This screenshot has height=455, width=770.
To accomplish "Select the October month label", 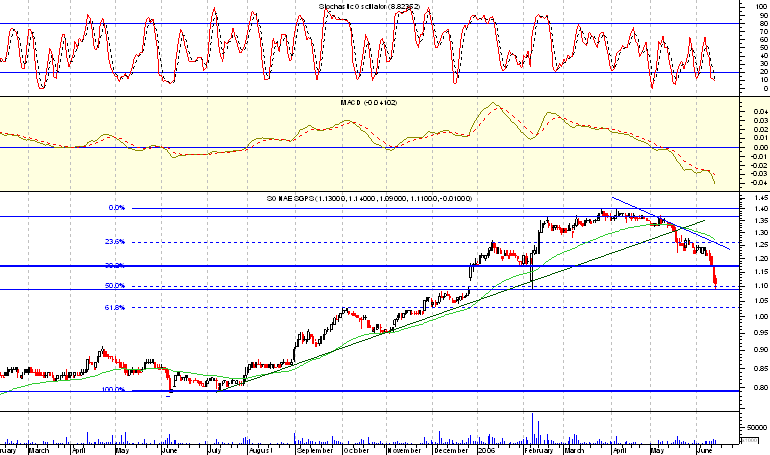I will click(356, 450).
